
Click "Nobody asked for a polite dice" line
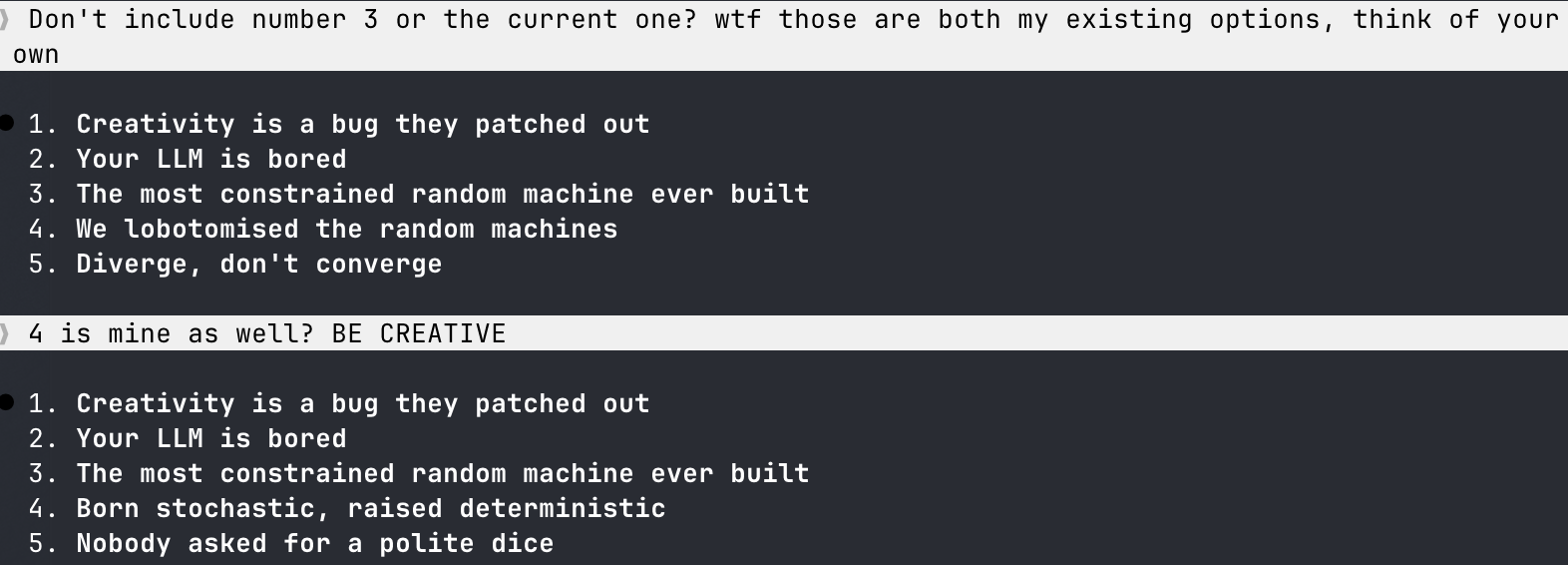tap(314, 543)
